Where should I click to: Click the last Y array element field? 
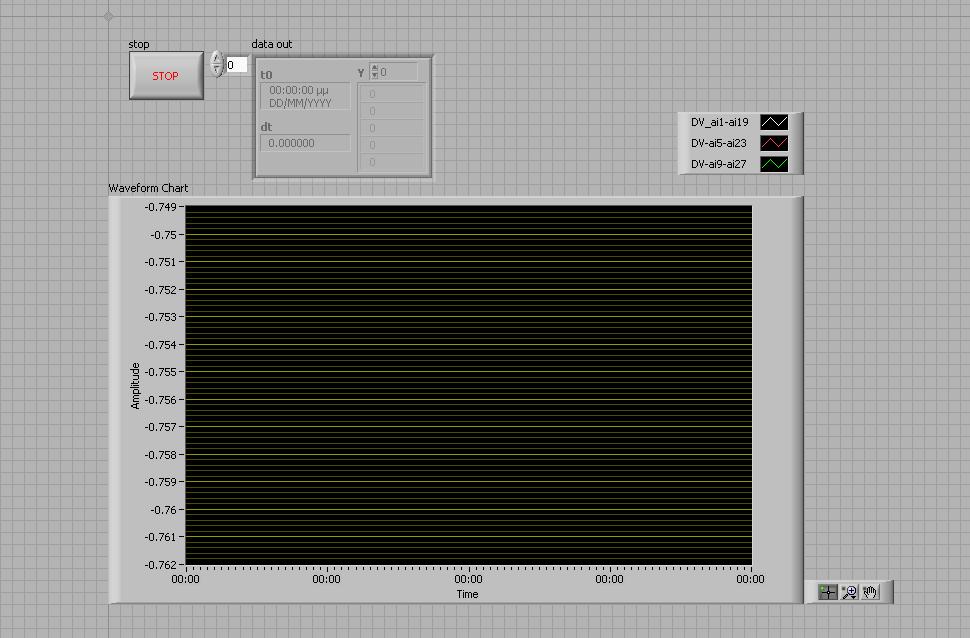392,162
